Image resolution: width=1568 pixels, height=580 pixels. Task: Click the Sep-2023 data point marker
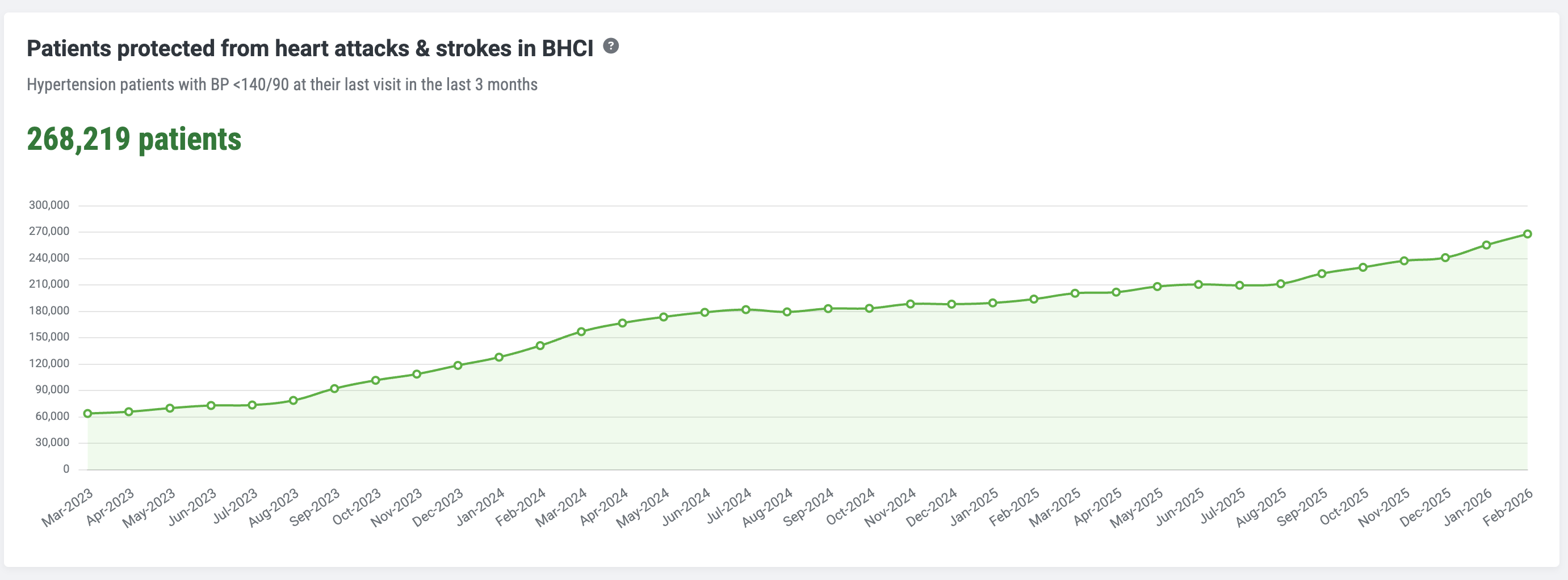[334, 388]
